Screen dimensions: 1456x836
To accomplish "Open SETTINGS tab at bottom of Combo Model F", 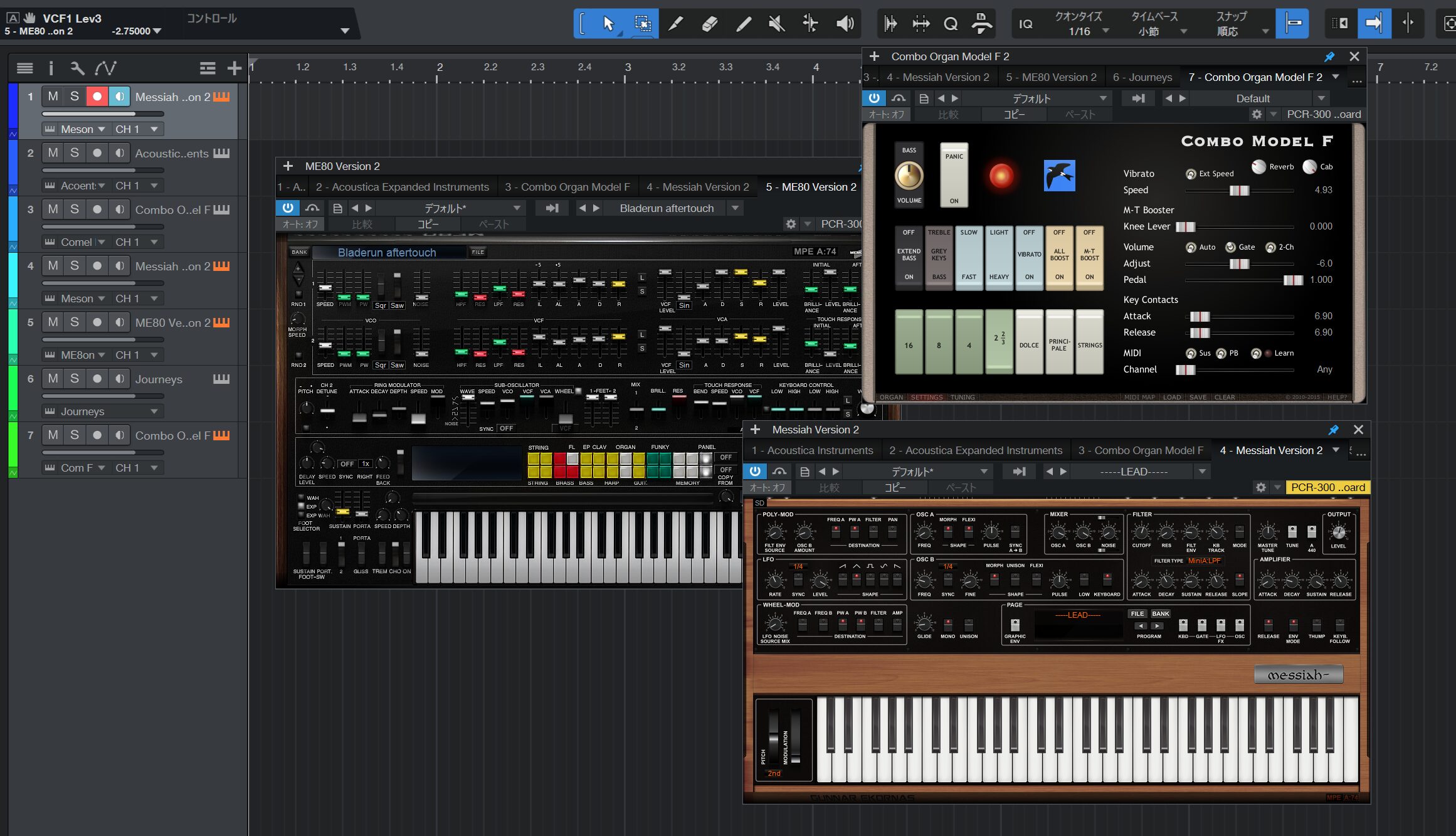I will (927, 397).
